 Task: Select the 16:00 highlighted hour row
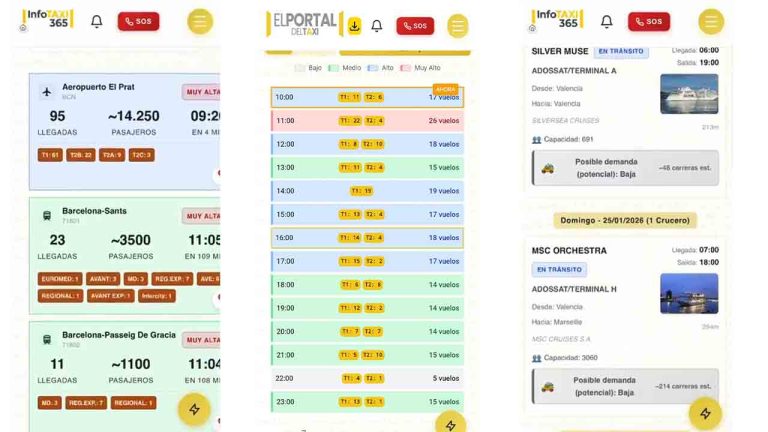point(367,238)
